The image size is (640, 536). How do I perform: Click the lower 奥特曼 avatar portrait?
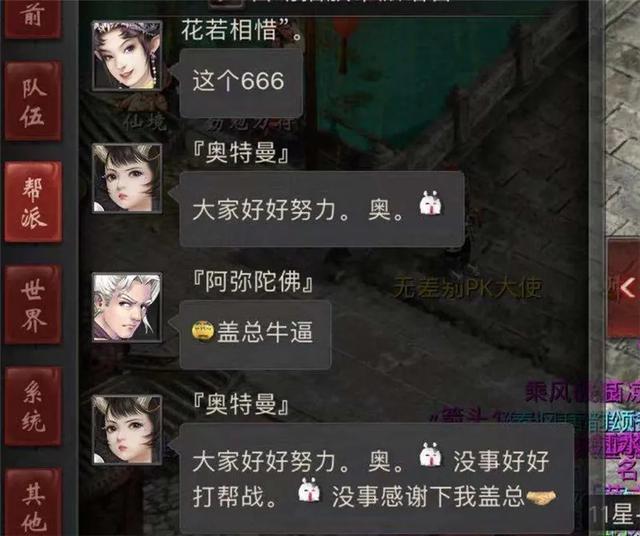(x=127, y=429)
